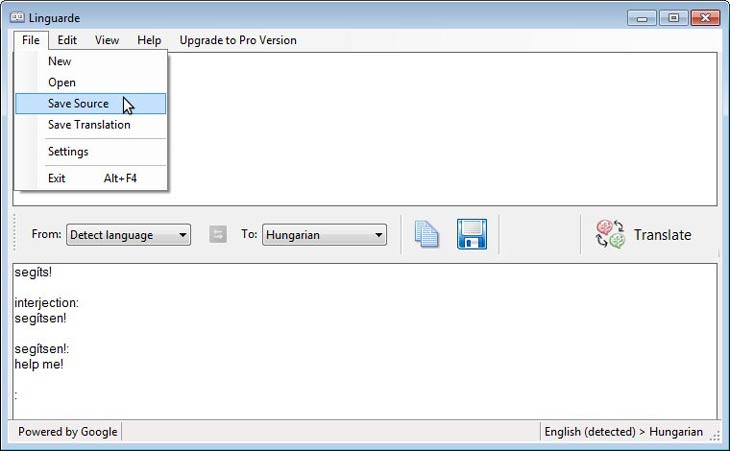Screen dimensions: 730x451
Task: Close the Linguarde window
Action: (705, 18)
